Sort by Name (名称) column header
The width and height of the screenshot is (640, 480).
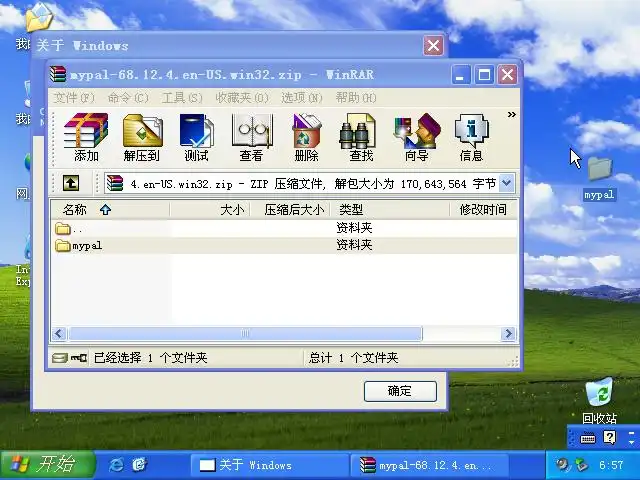(110, 210)
